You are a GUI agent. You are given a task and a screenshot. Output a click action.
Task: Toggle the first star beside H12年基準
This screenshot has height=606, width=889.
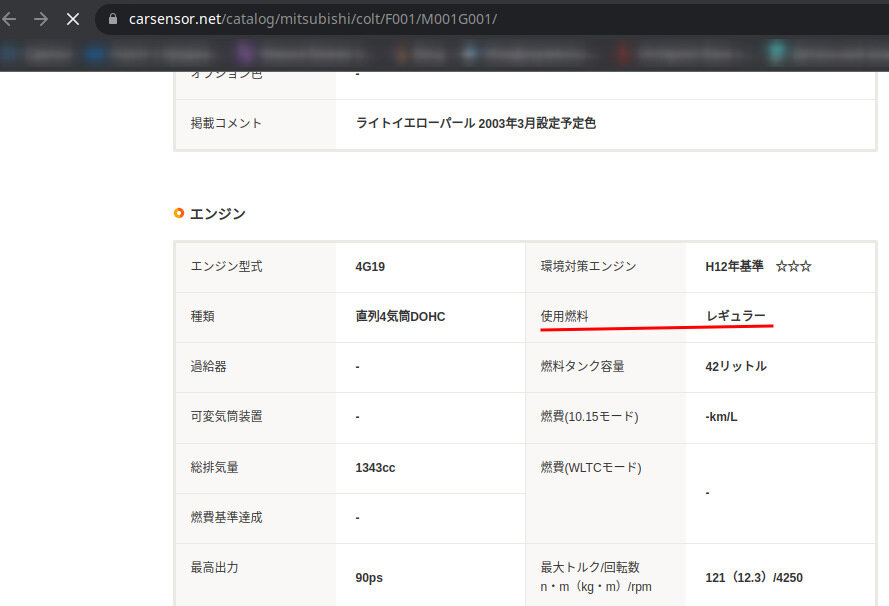[781, 266]
